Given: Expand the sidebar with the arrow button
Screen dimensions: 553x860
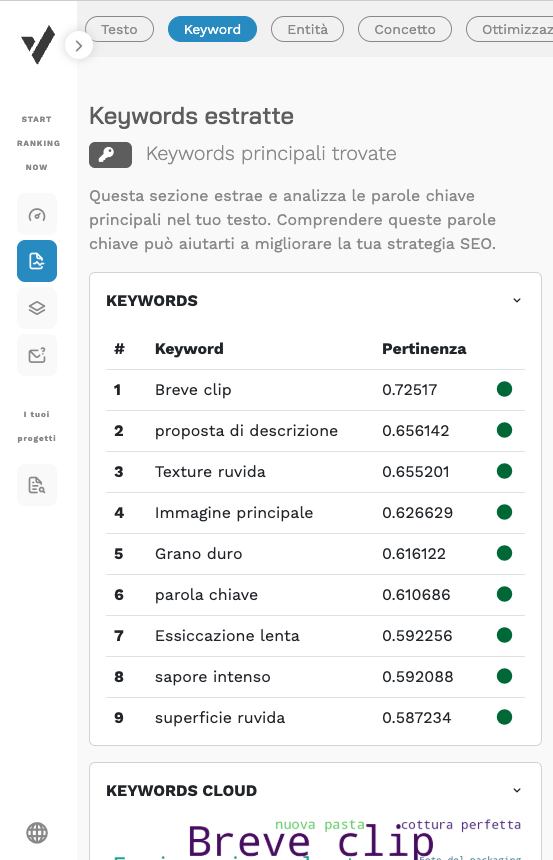Looking at the screenshot, I should (78, 46).
